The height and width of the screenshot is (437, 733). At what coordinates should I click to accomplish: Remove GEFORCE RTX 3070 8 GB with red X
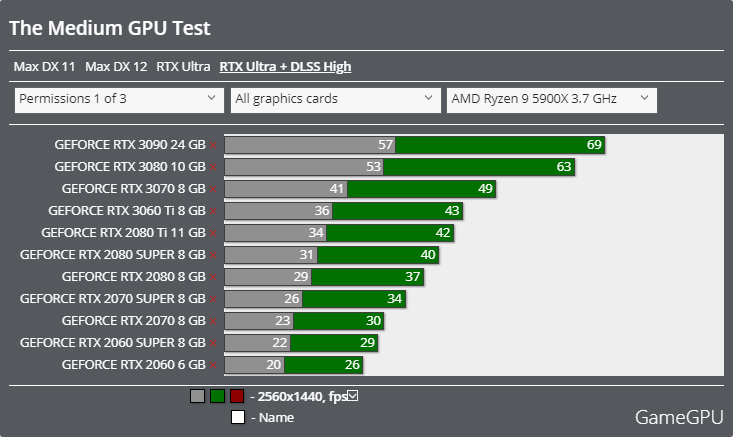(x=213, y=189)
